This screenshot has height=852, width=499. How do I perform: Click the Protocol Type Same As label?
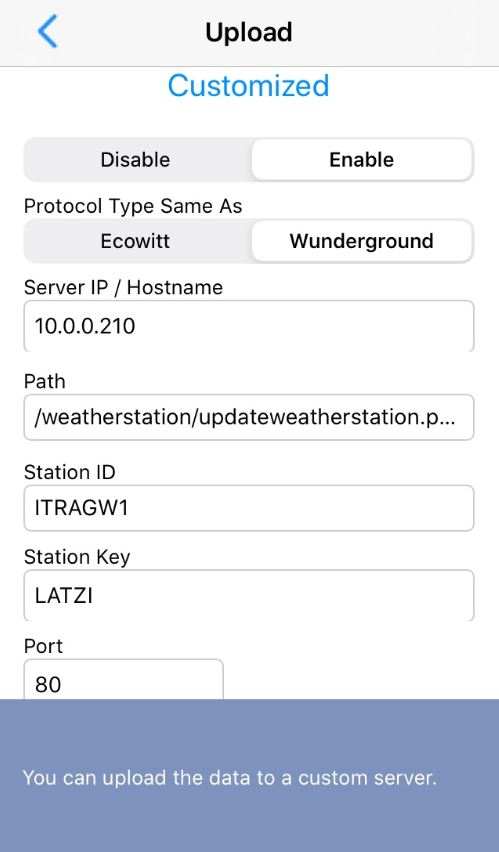[x=133, y=206]
